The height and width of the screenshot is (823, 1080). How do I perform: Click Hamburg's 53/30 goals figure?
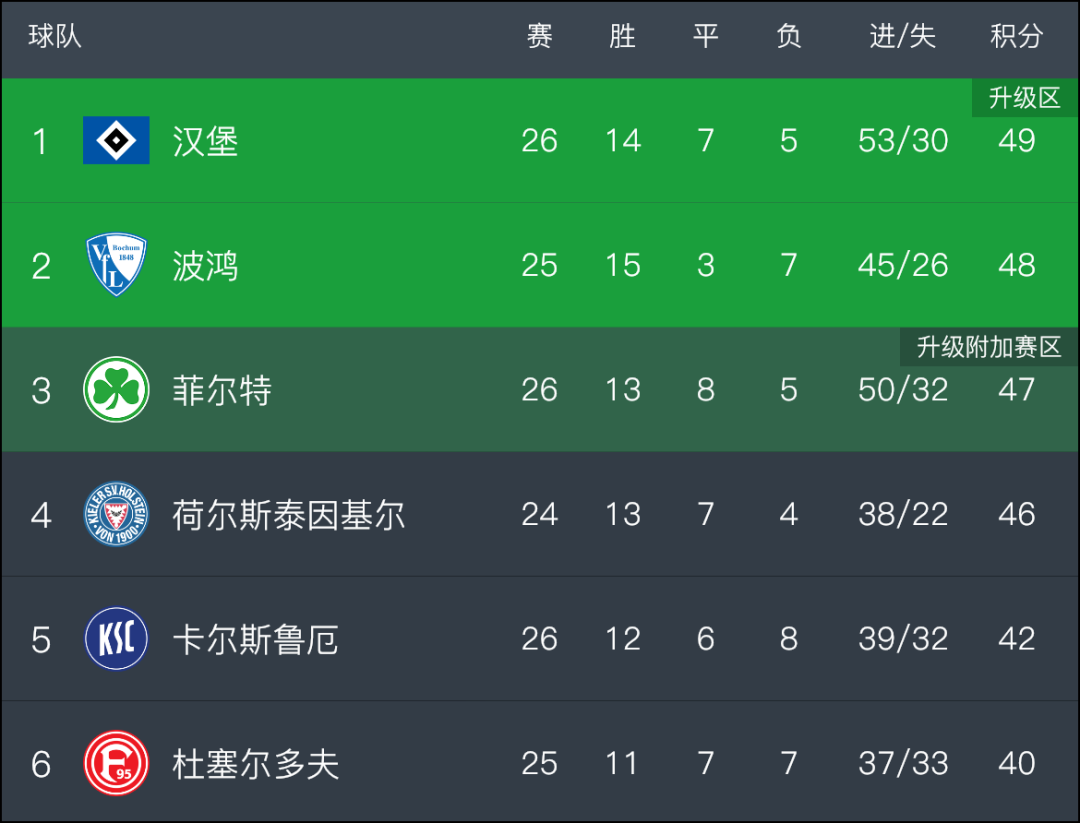point(902,141)
